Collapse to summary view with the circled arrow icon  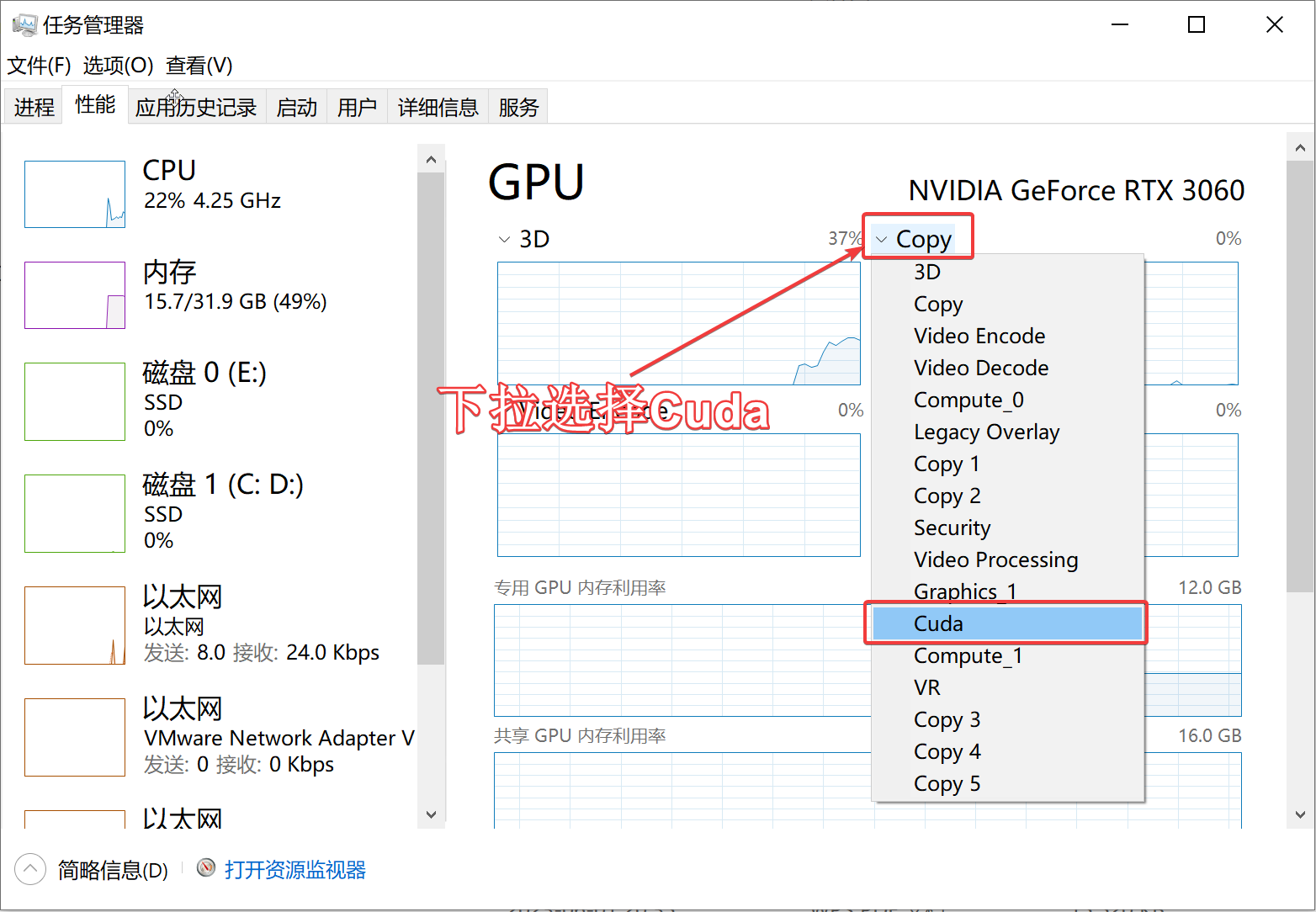[x=30, y=869]
